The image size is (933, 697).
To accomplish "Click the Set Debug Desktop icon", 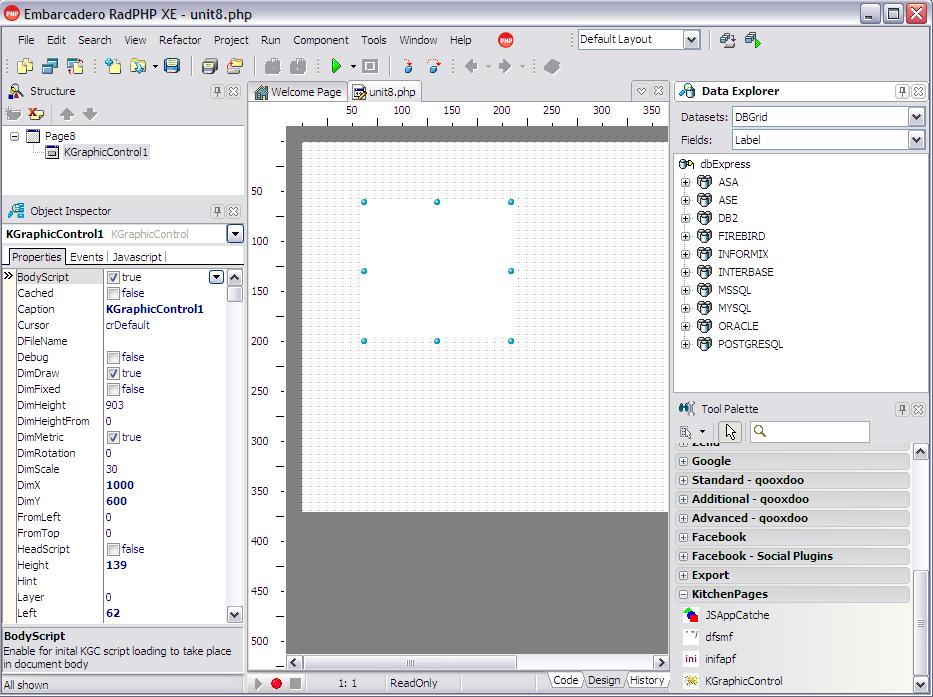I will pos(753,40).
